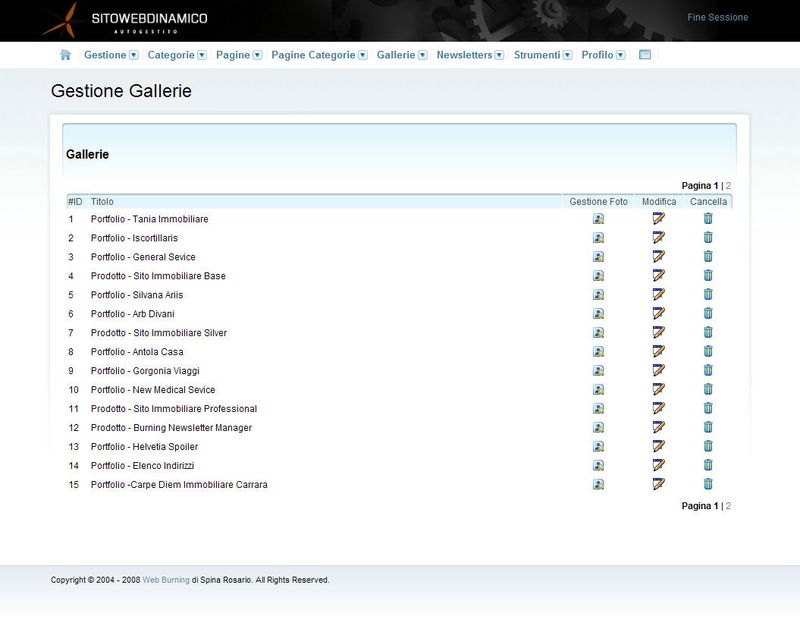Manage photos of Portfolio - New Medical Sevice
Image resolution: width=800 pixels, height=626 pixels.
598,390
